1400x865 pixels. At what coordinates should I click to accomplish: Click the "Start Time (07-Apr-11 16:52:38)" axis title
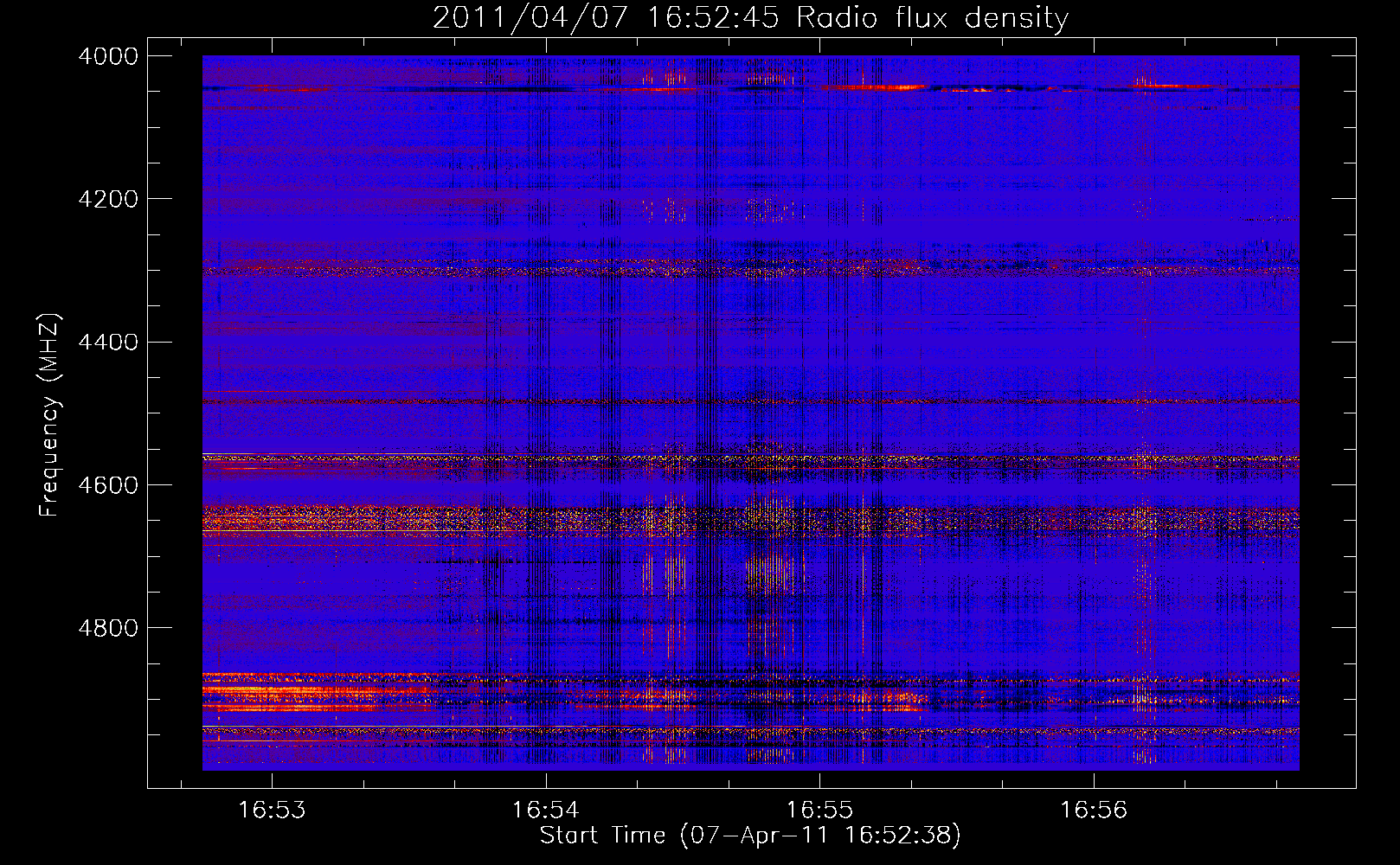[750, 836]
